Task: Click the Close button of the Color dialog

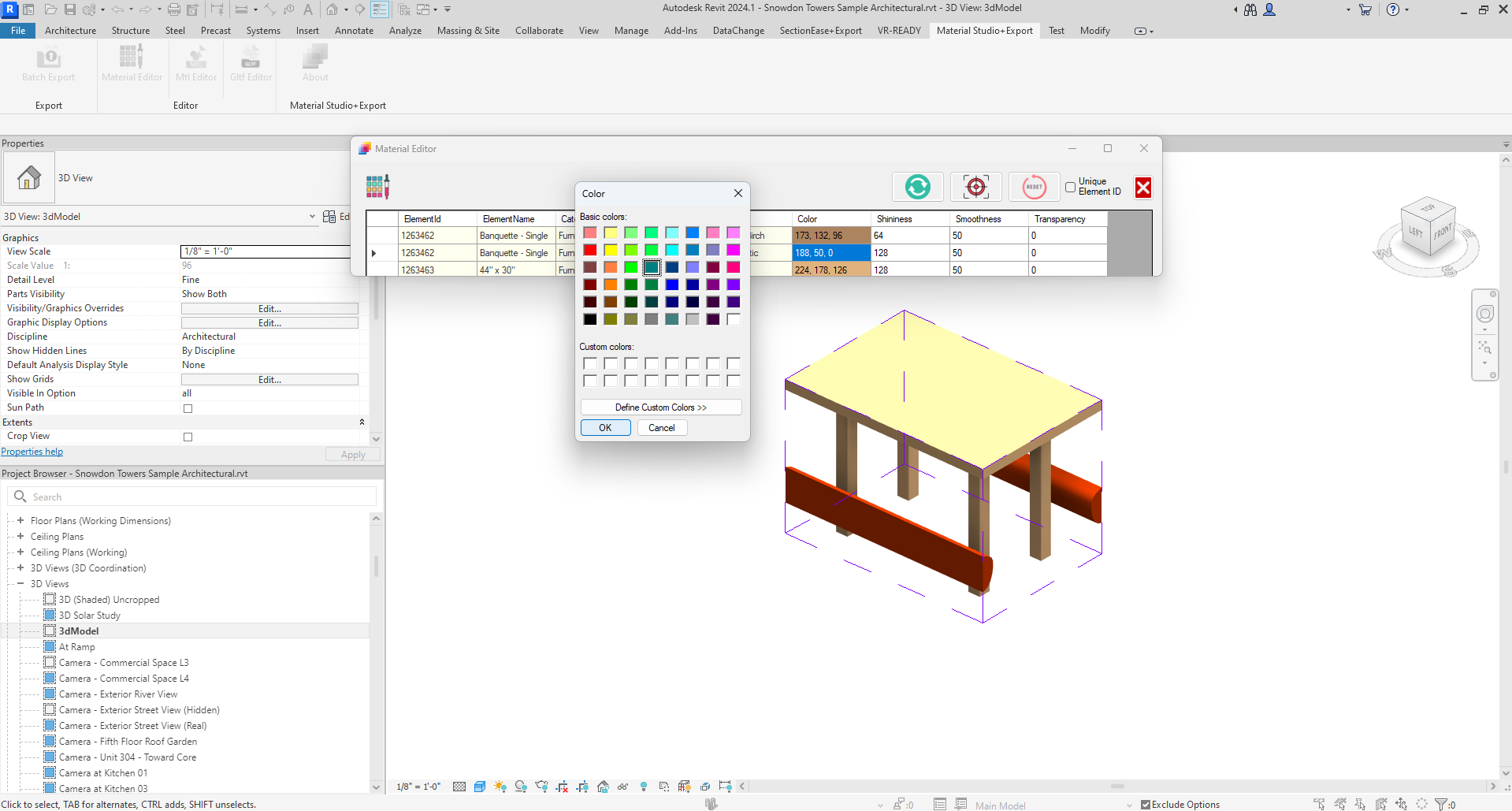Action: pos(737,194)
